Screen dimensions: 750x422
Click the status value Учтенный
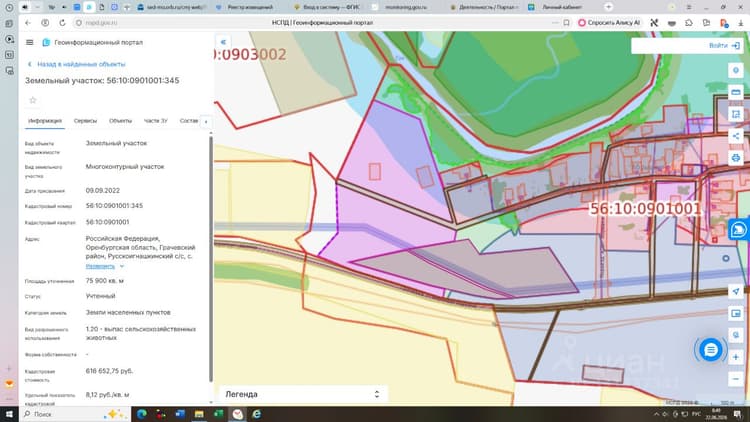point(100,296)
